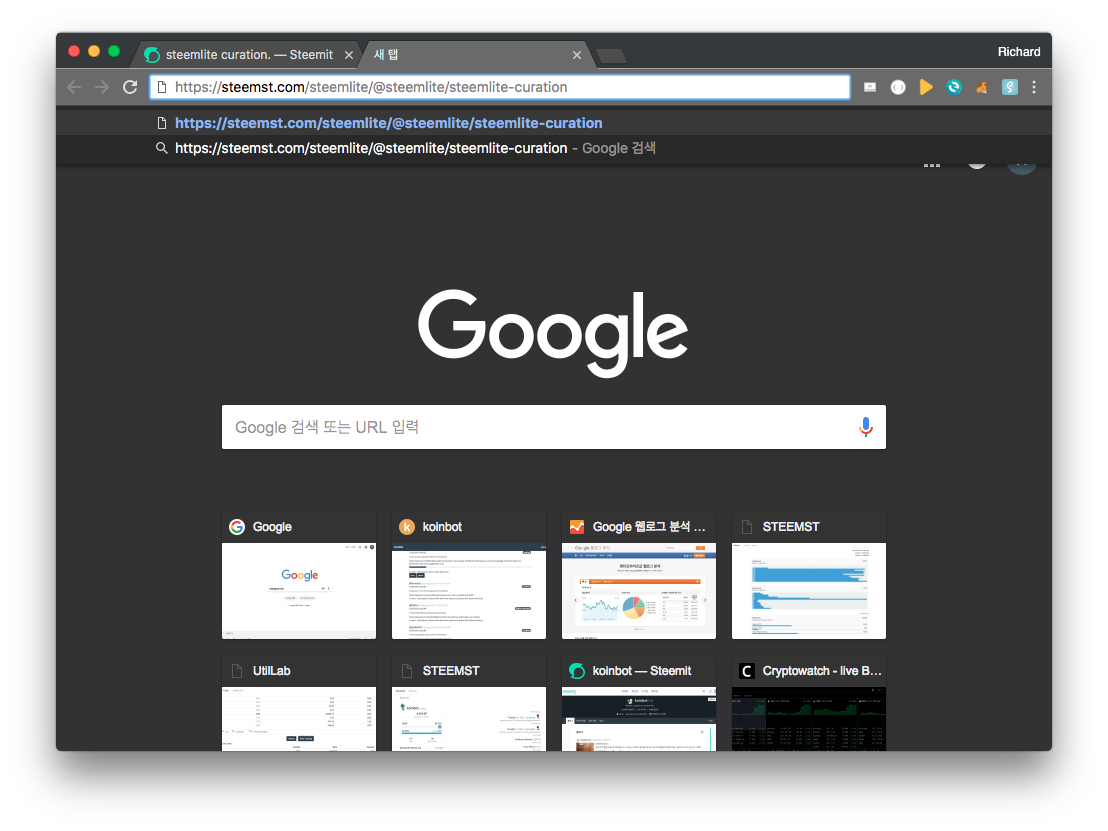Click the teal circular extension icon
The height and width of the screenshot is (831, 1108).
point(954,87)
